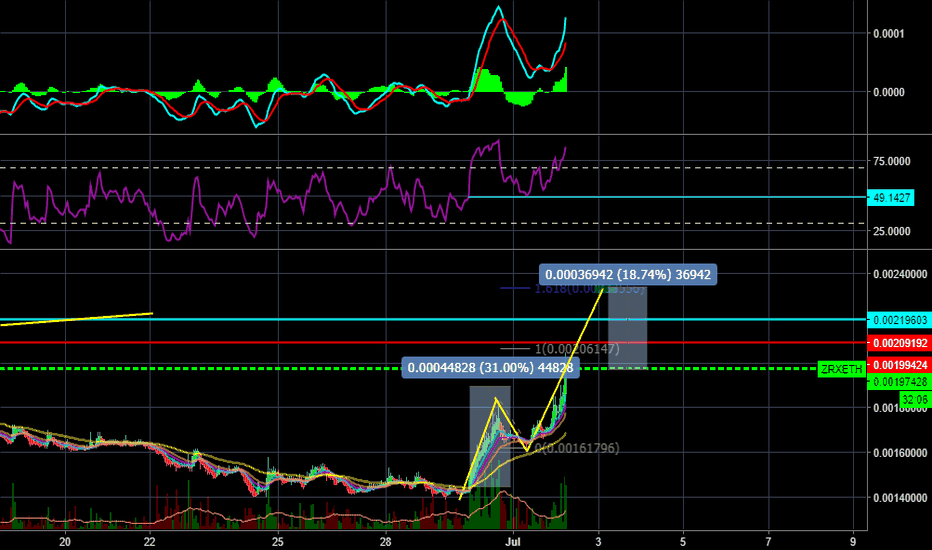Click the 0.00240000 price scale label
The width and height of the screenshot is (932, 550).
(x=900, y=274)
